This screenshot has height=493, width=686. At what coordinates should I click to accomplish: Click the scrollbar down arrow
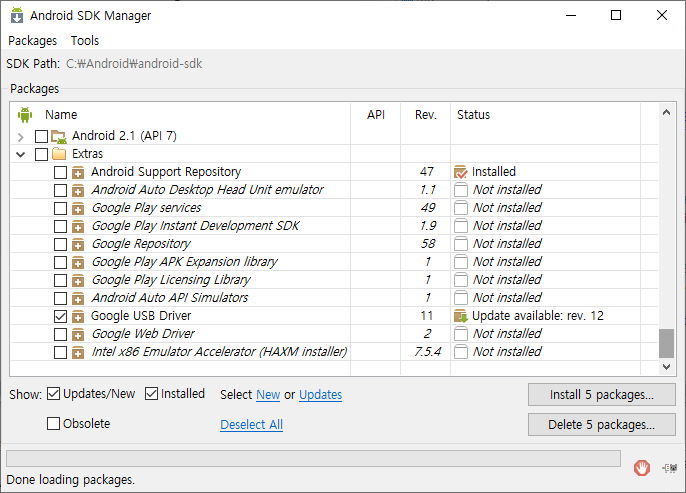[666, 367]
